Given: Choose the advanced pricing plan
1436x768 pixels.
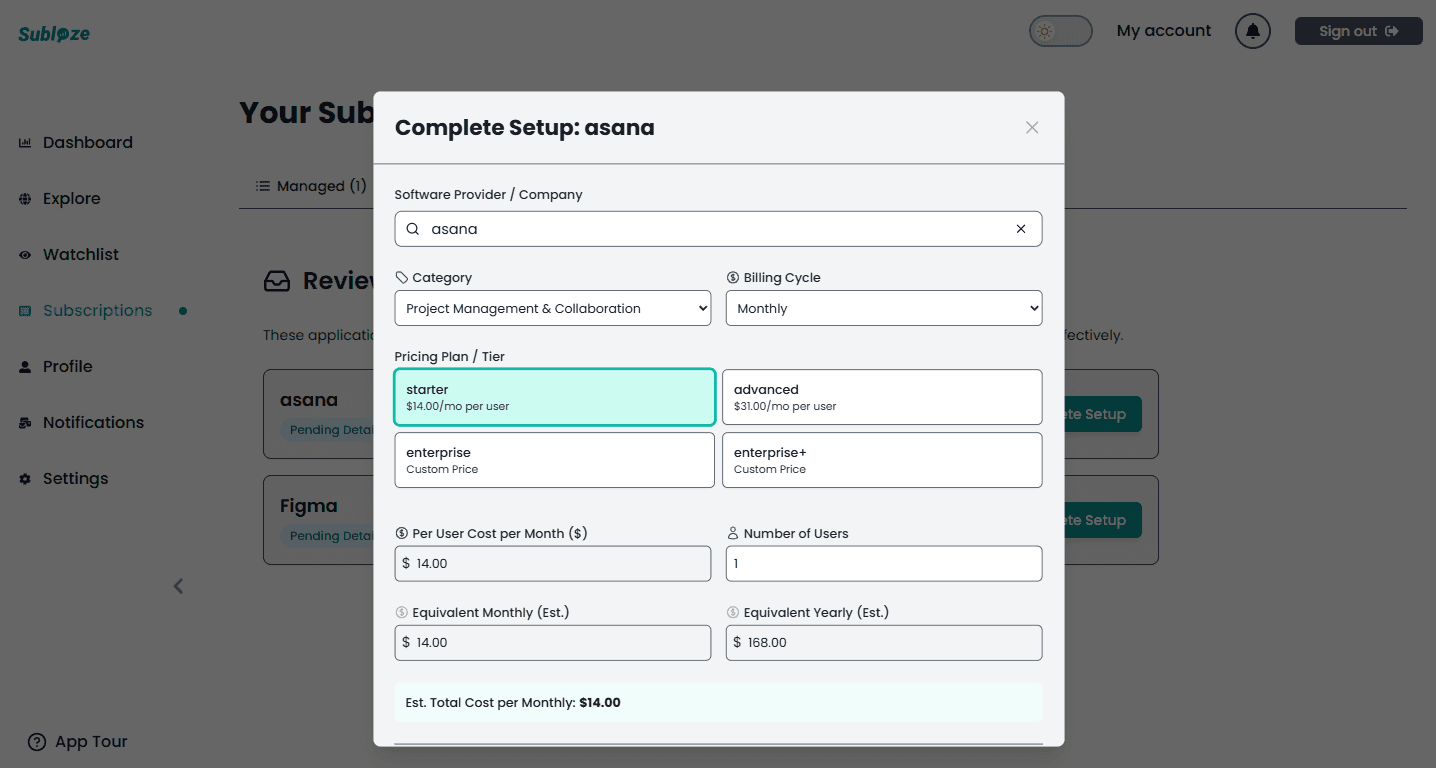Looking at the screenshot, I should pyautogui.click(x=882, y=397).
